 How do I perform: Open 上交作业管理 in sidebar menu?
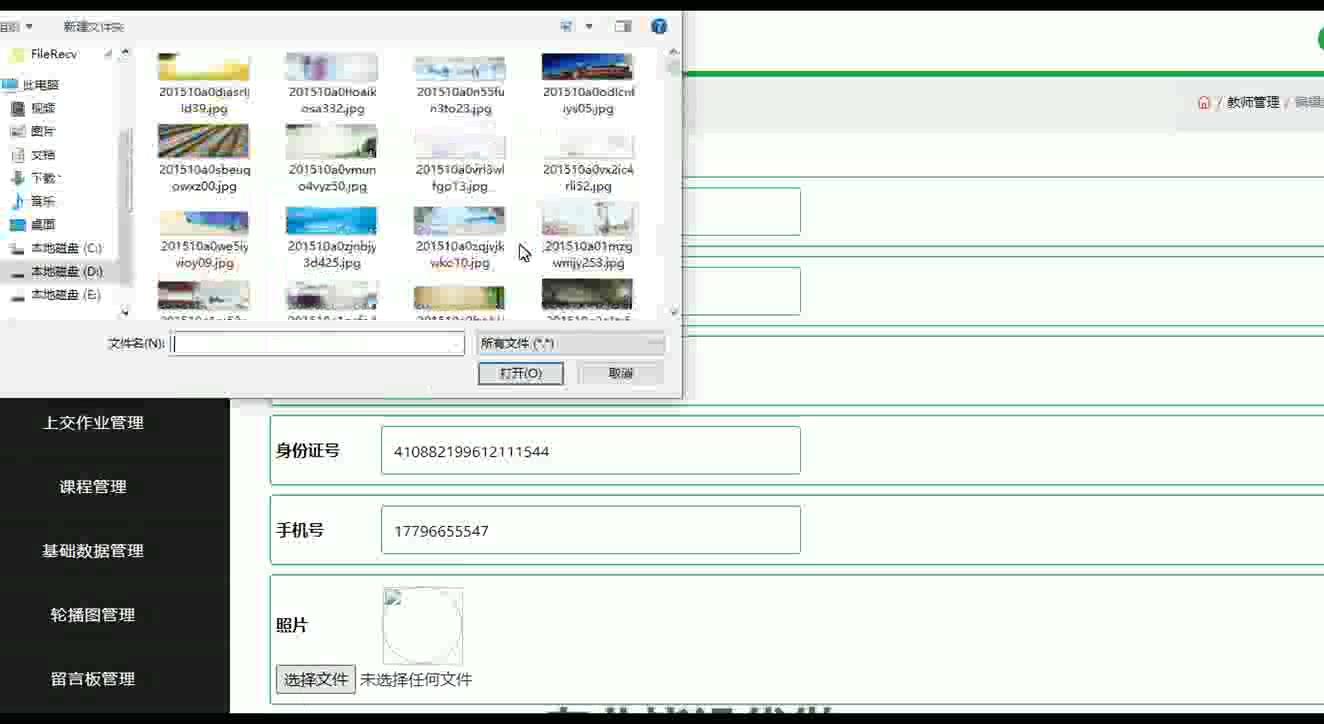point(93,423)
